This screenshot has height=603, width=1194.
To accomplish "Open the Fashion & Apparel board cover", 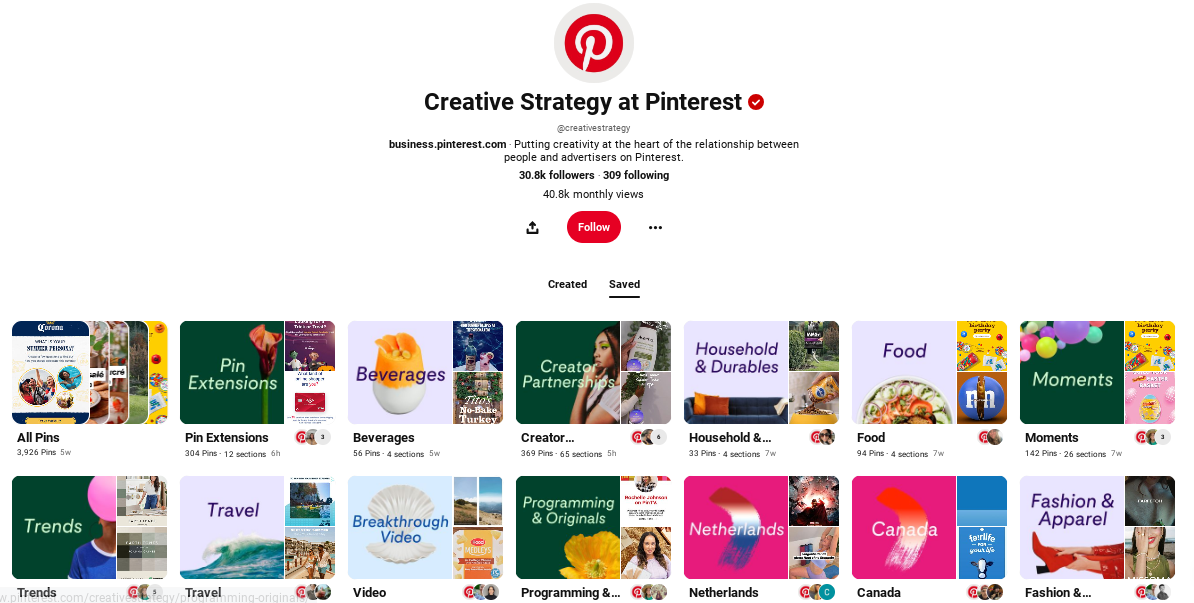I will tap(1097, 528).
